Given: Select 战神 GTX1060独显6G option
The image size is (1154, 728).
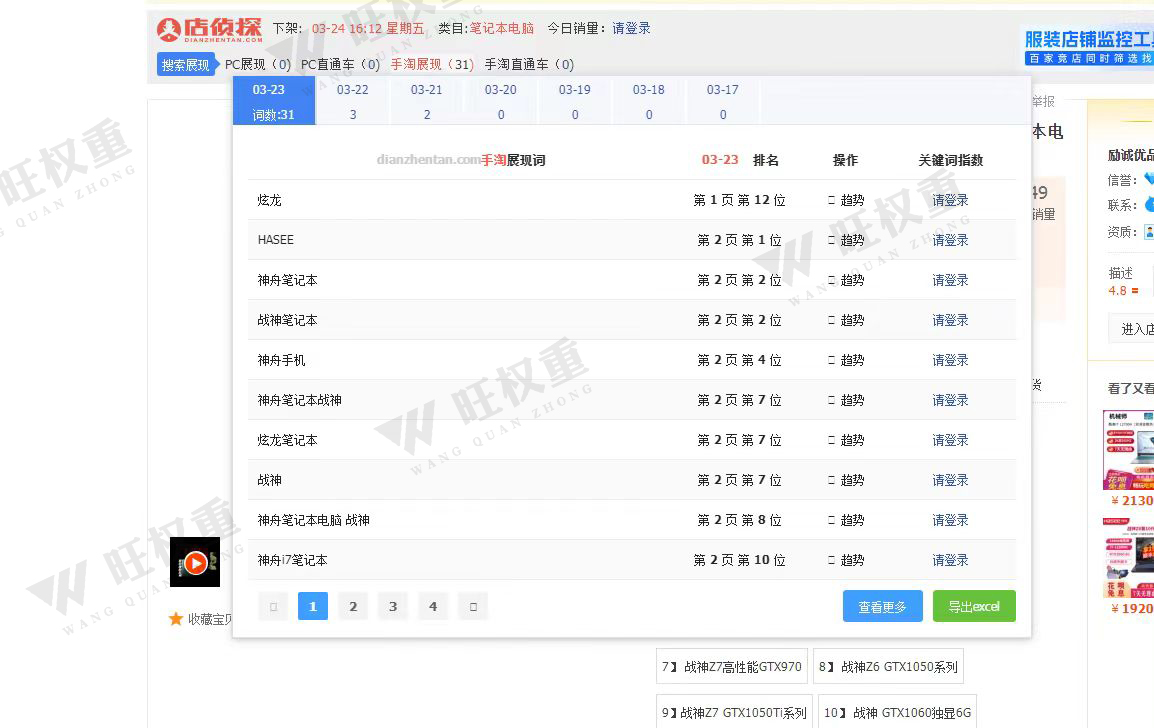Looking at the screenshot, I should click(x=897, y=712).
